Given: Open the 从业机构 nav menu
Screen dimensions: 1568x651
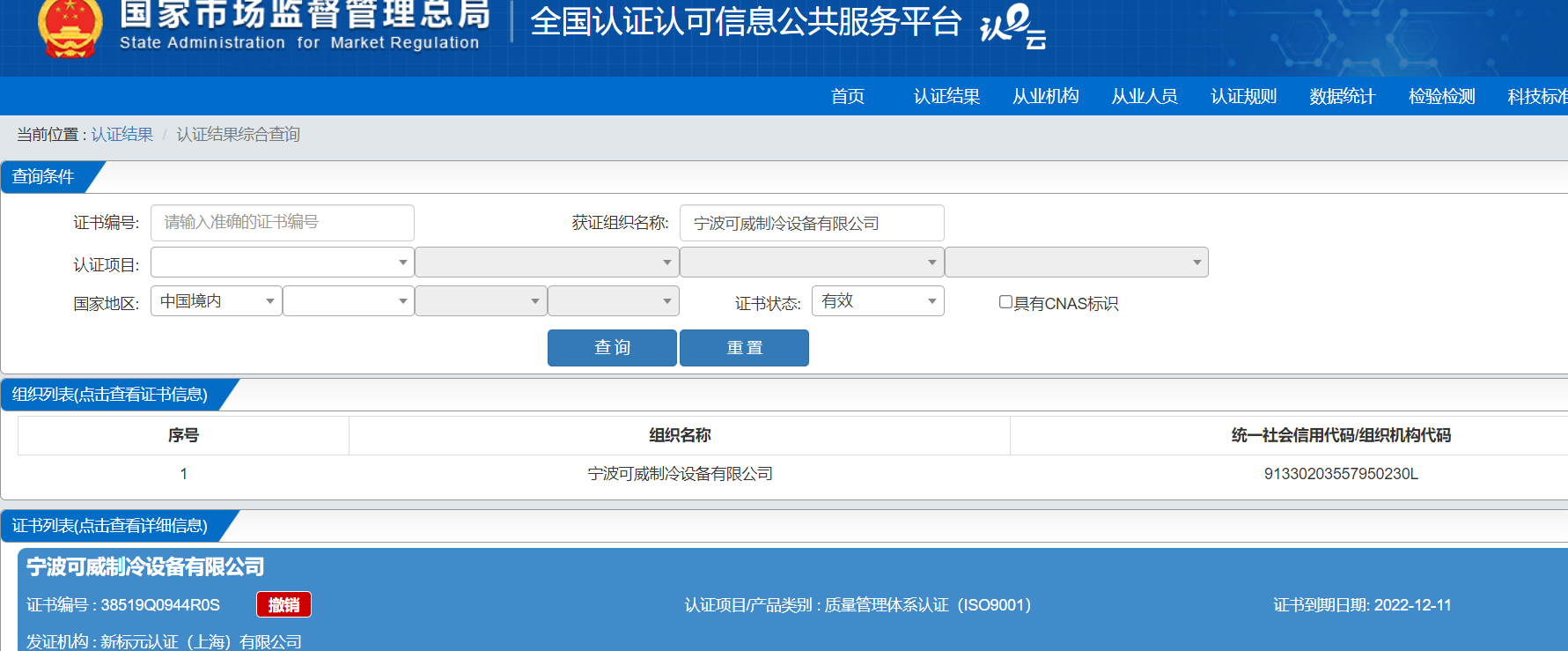Looking at the screenshot, I should click(x=1045, y=96).
